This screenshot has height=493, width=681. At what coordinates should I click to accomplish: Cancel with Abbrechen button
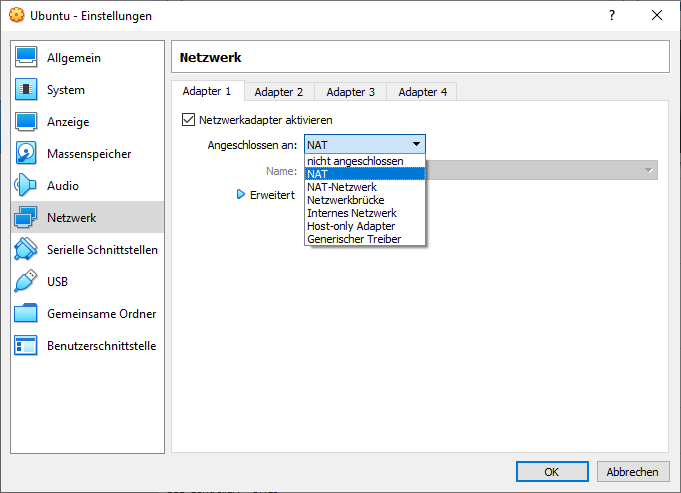[633, 472]
